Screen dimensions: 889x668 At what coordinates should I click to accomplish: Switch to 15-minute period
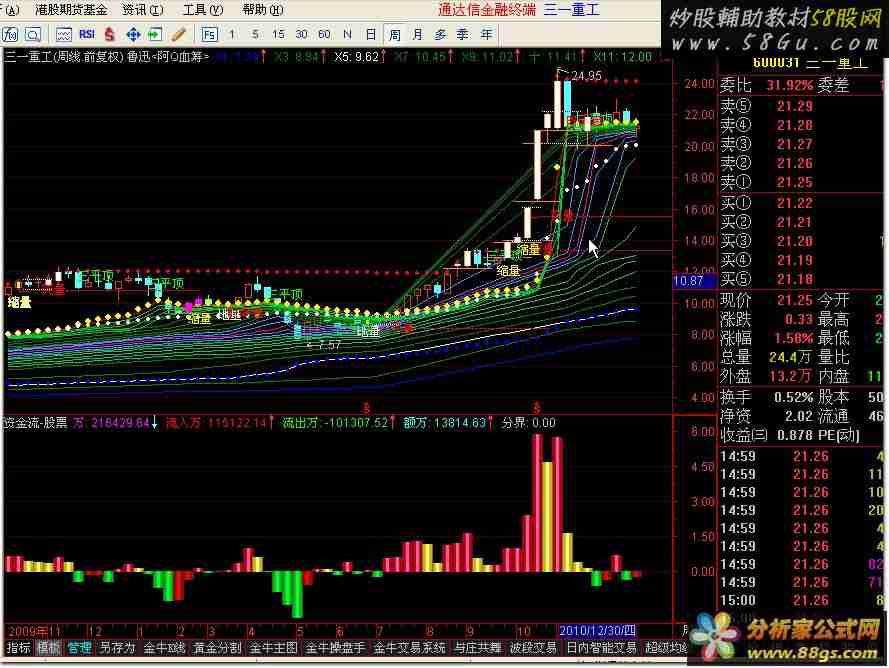click(x=278, y=35)
